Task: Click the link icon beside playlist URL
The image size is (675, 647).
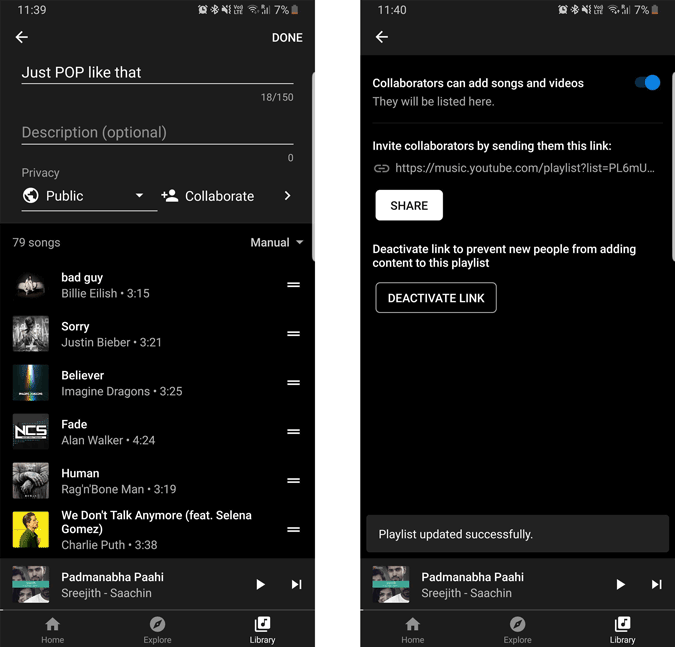Action: tap(381, 169)
